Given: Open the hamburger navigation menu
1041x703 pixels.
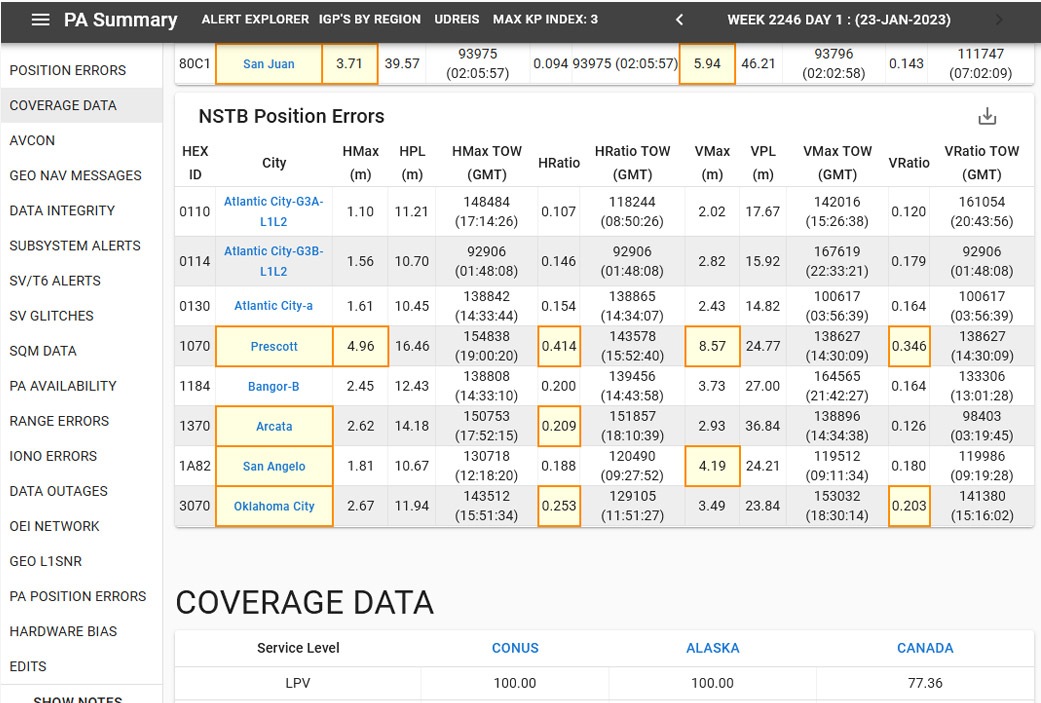Looking at the screenshot, I should tap(40, 20).
